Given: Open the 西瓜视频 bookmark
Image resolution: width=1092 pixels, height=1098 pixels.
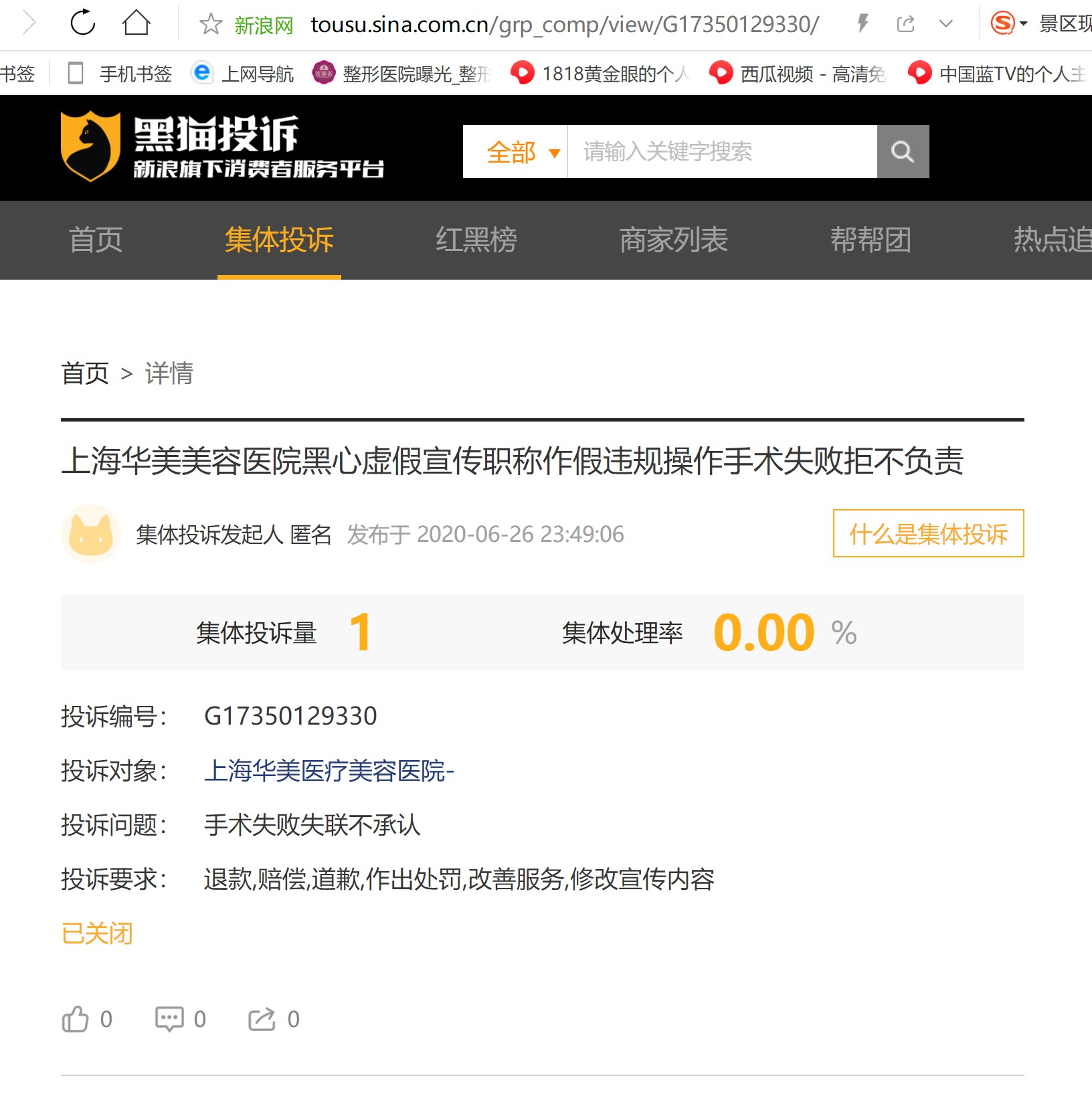Looking at the screenshot, I should coord(798,73).
